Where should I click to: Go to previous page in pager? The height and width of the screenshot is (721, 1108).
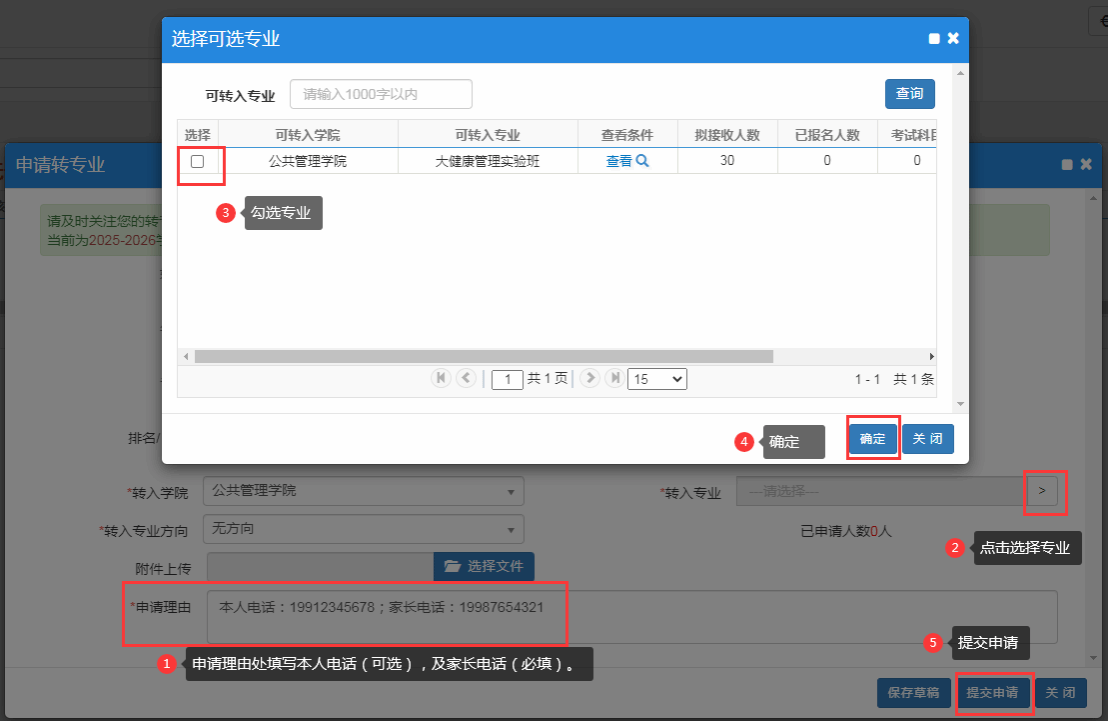(465, 378)
